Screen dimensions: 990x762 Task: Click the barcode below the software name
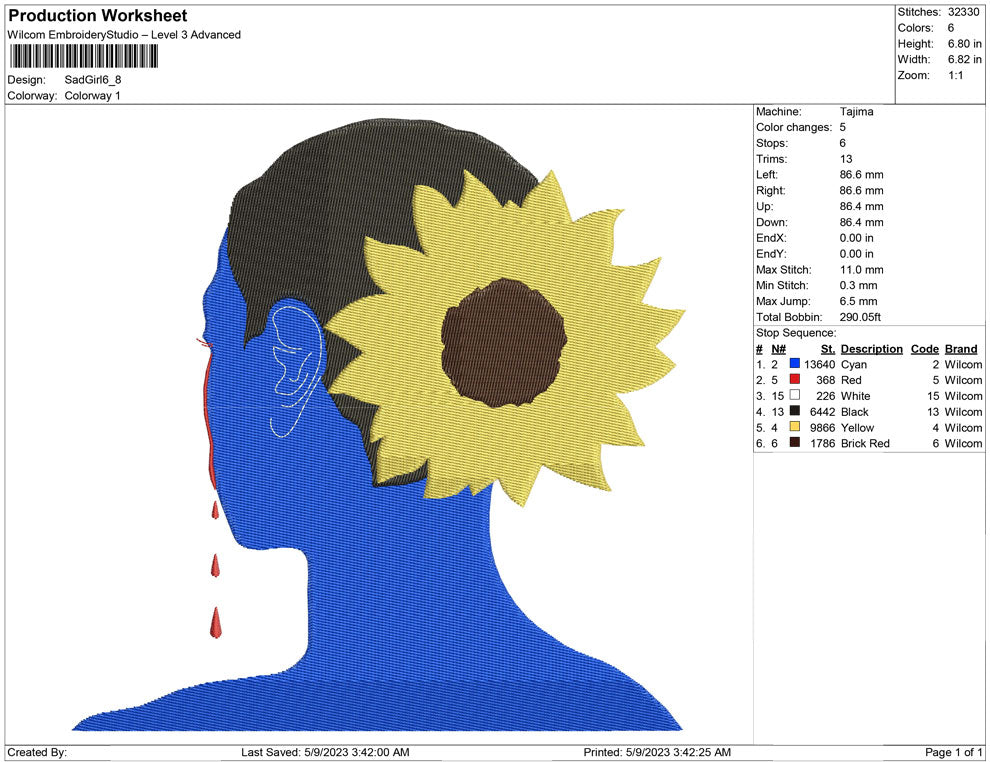pos(83,56)
